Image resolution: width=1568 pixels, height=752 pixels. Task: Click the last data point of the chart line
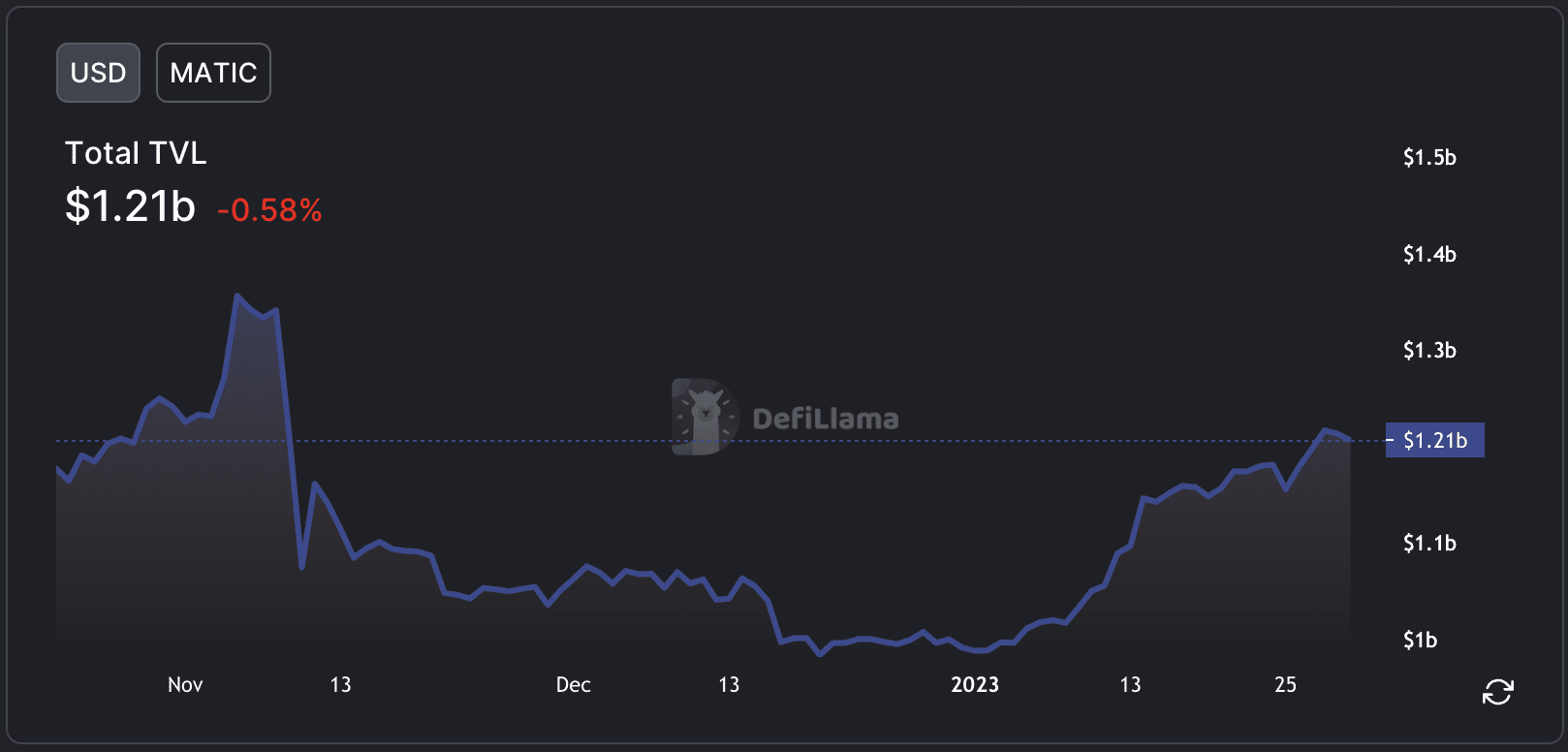pos(1350,440)
